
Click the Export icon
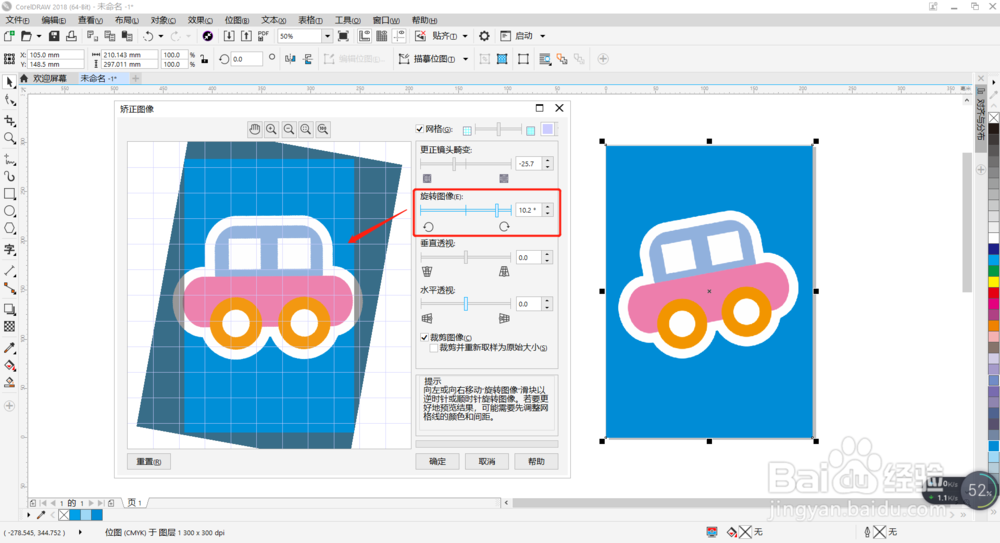click(x=246, y=36)
